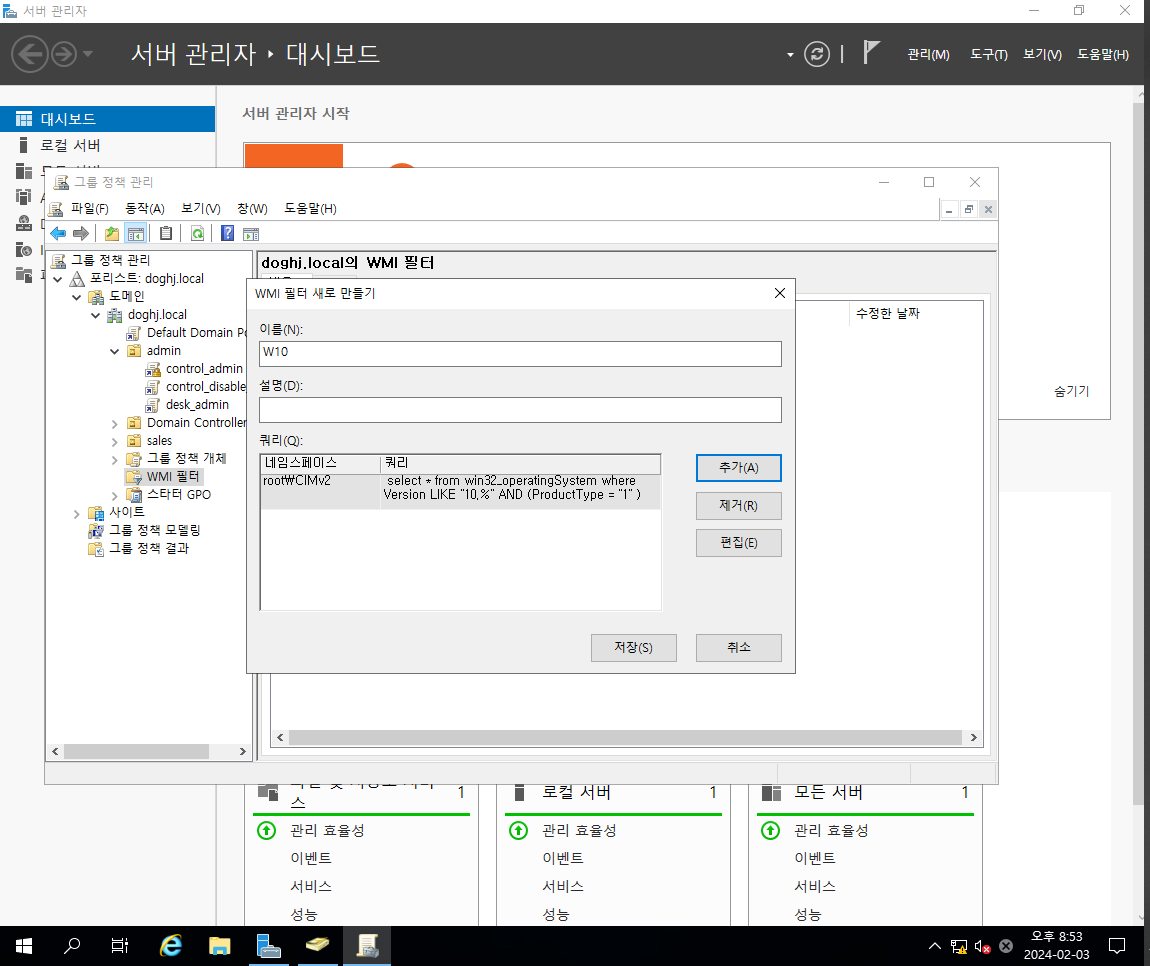Viewport: 1150px width, 966px height.
Task: Collapse the 도메인 tree node
Action: pos(76,297)
